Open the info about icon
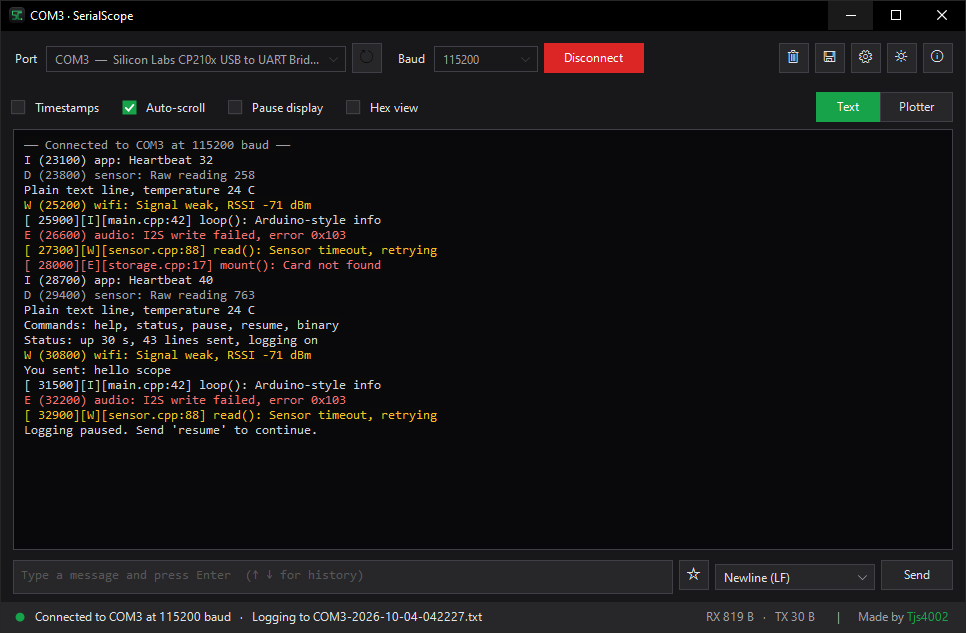966x633 pixels. 937,58
